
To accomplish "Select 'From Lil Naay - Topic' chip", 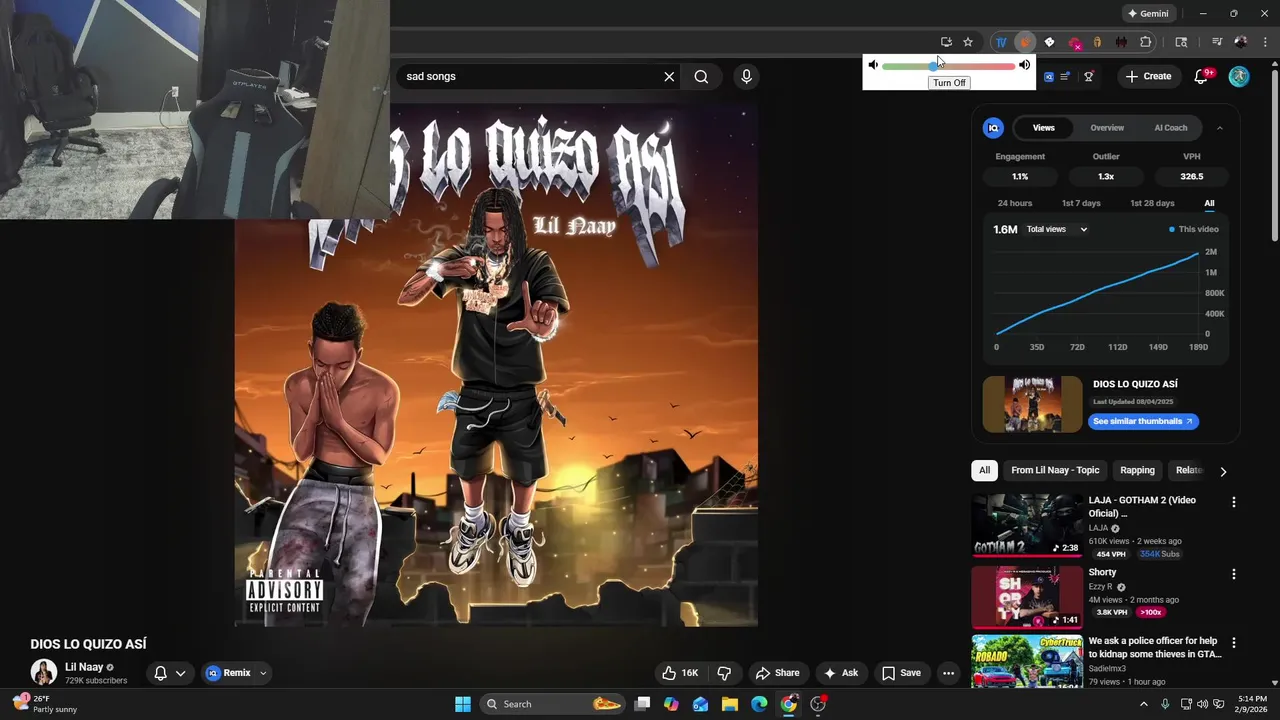I will (x=1055, y=470).
